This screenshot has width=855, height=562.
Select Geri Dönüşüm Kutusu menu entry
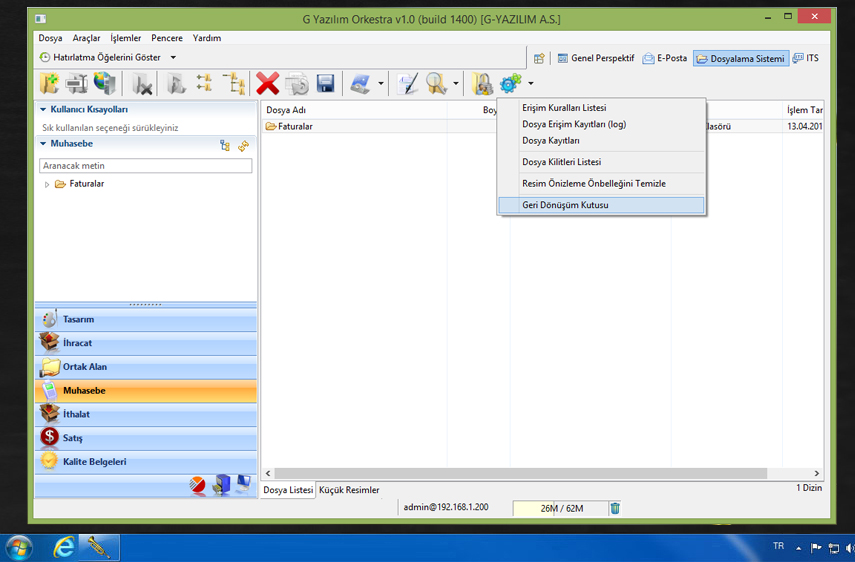[x=565, y=205]
